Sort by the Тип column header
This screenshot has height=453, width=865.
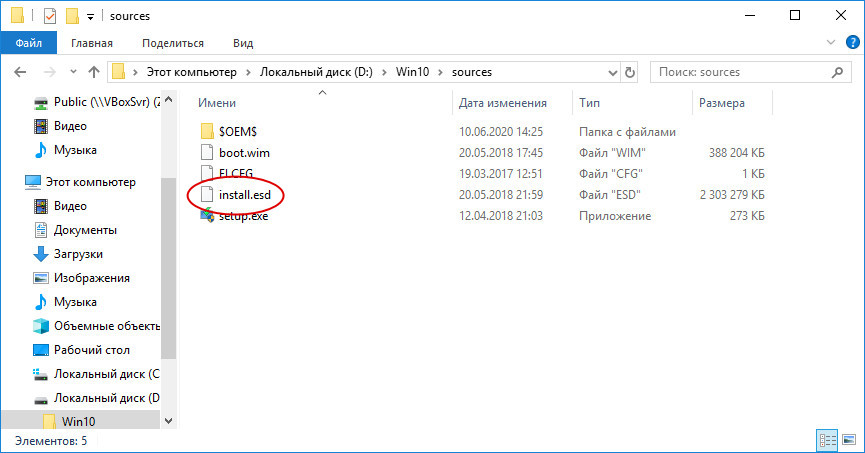pos(589,103)
